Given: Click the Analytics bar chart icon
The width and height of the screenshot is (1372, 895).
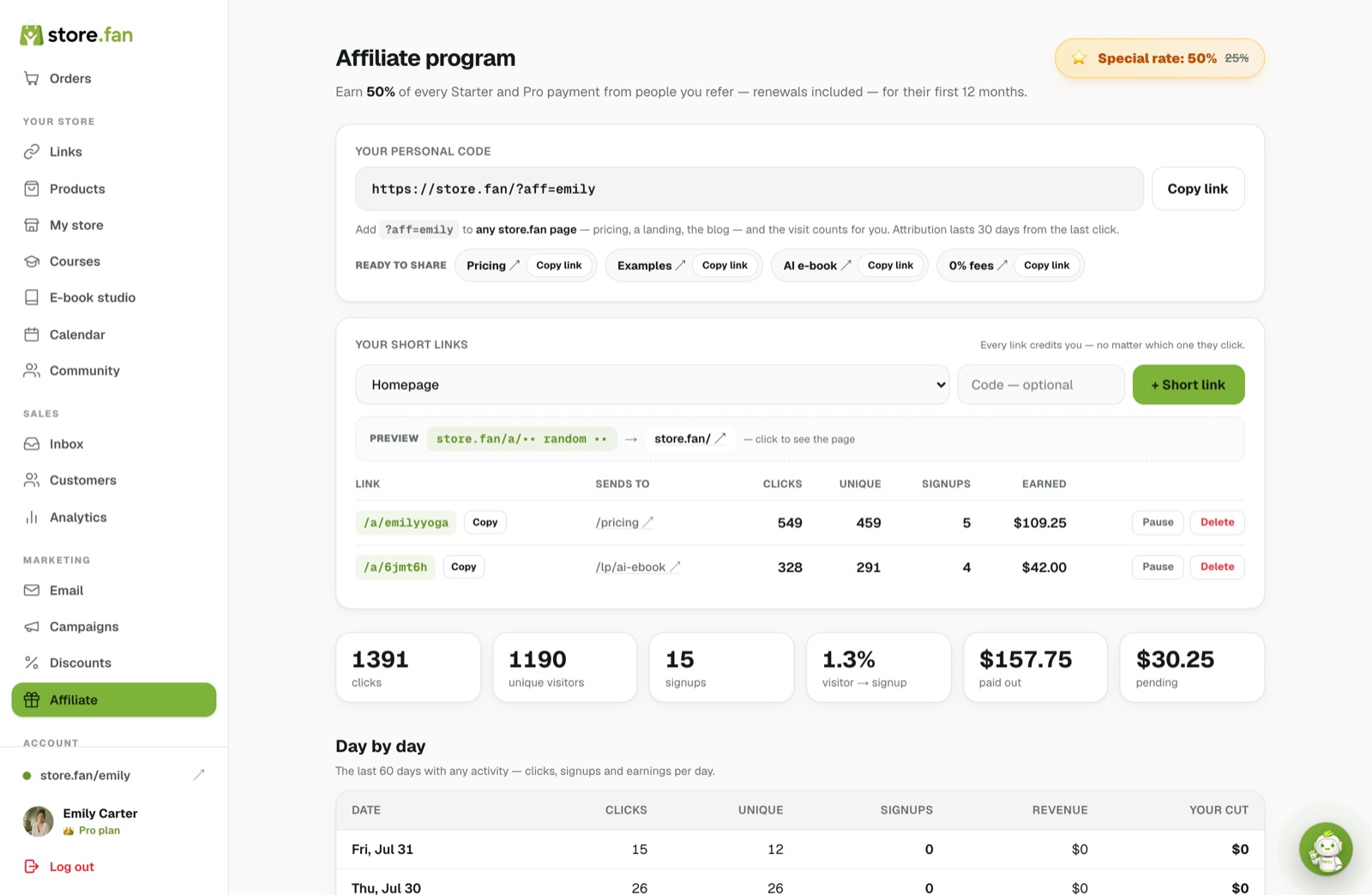Looking at the screenshot, I should 32,517.
